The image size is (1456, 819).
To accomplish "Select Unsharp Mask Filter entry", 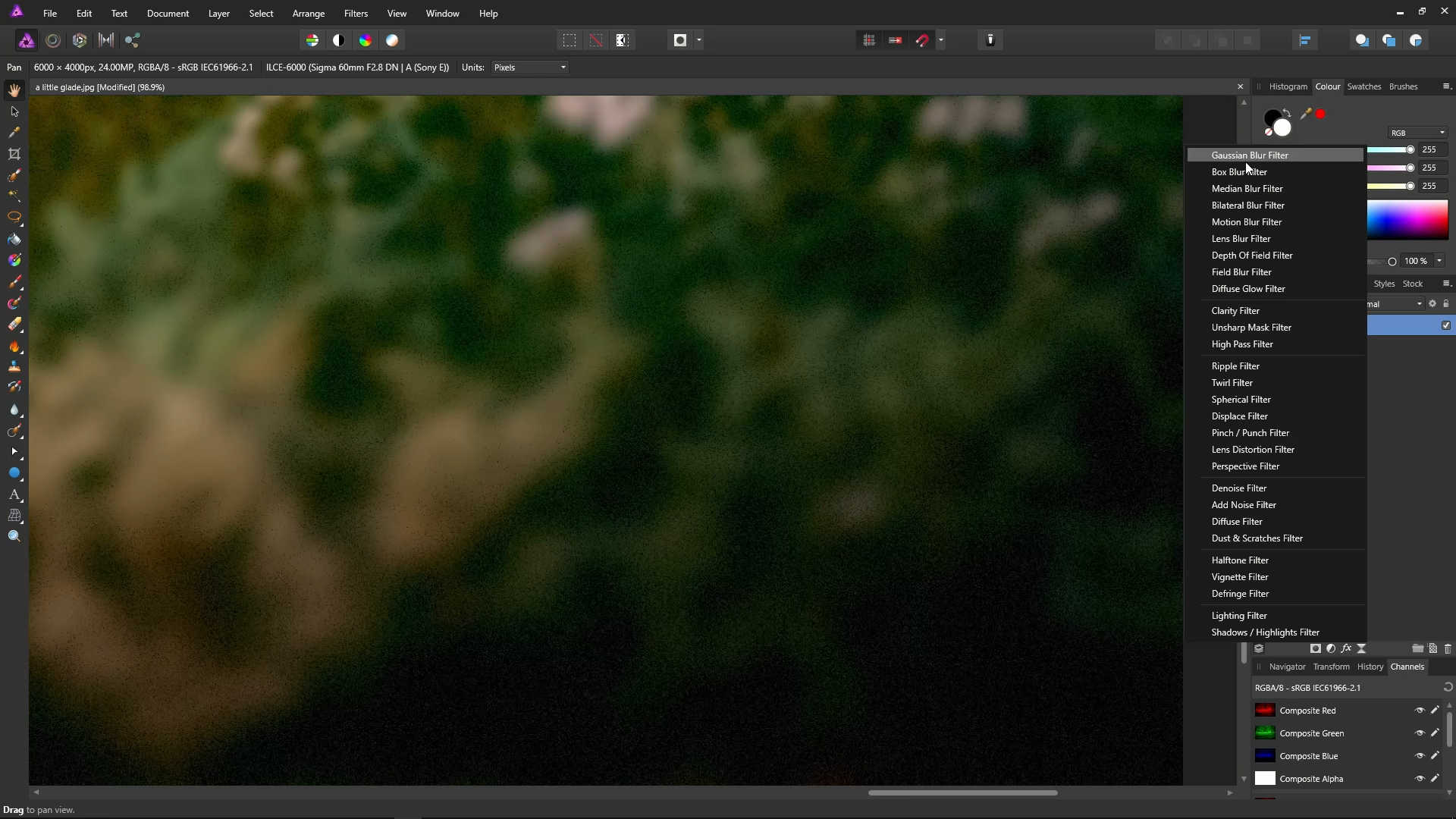I will 1251,328.
